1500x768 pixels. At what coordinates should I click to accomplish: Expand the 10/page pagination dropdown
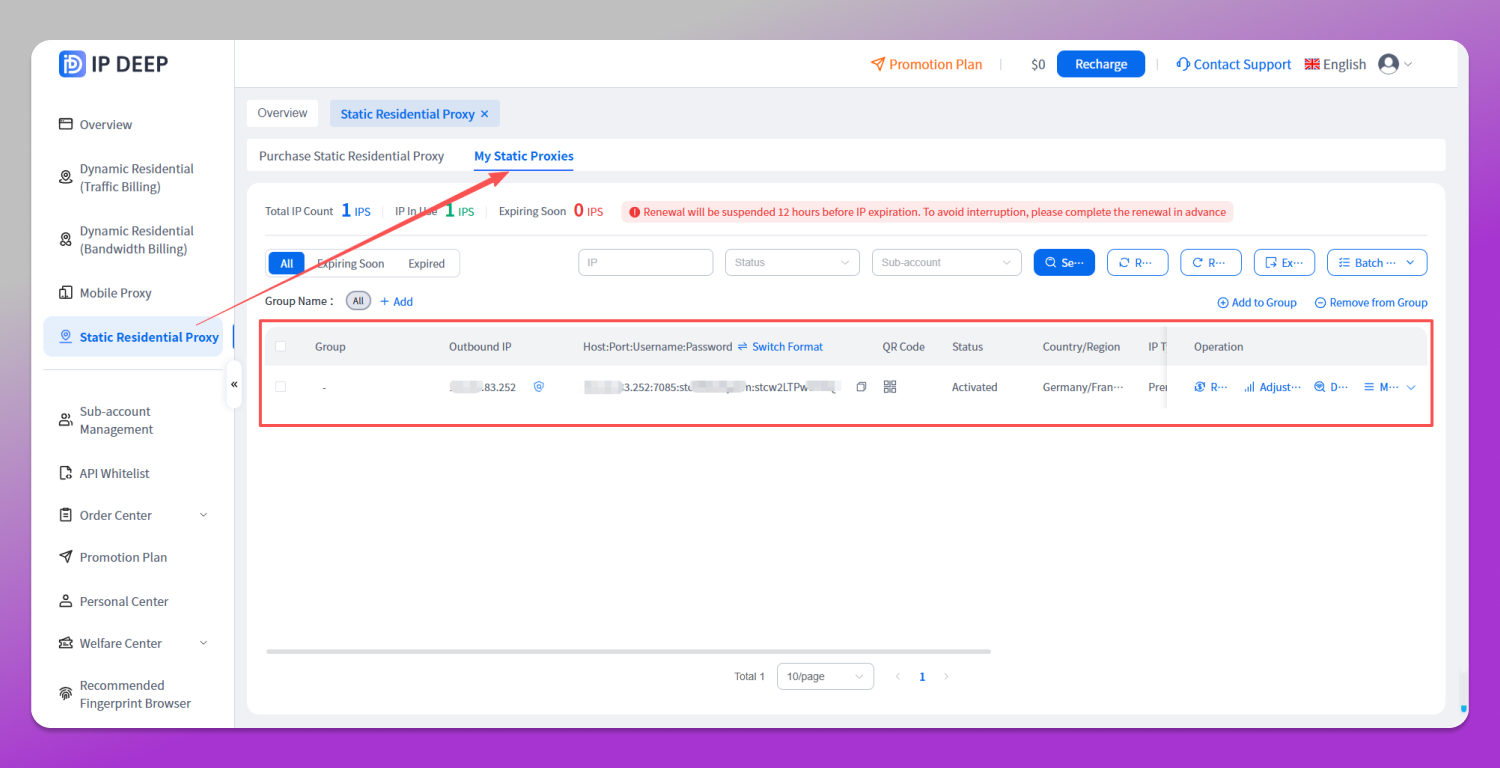coord(824,676)
